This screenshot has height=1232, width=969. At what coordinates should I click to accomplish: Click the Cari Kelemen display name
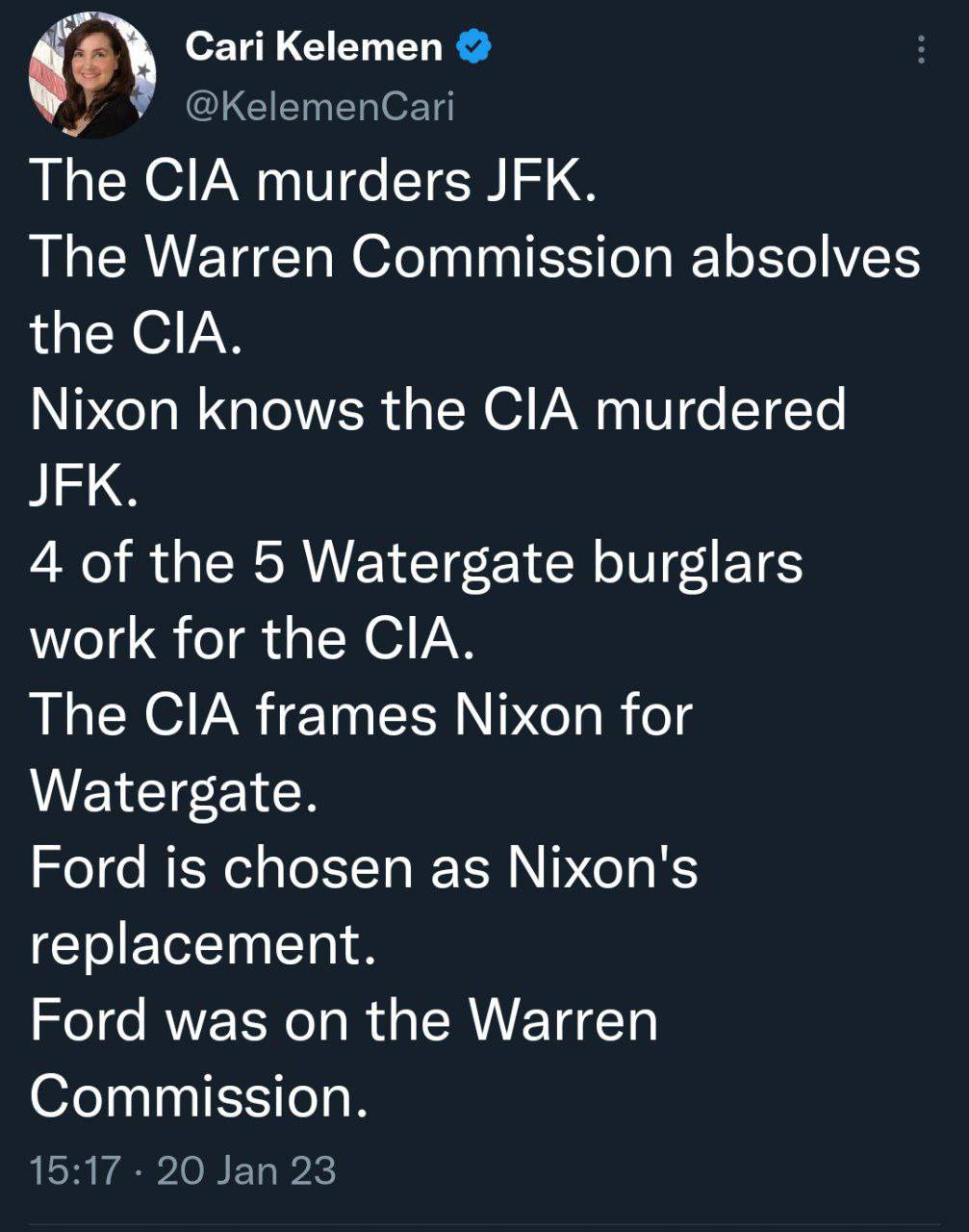[314, 46]
